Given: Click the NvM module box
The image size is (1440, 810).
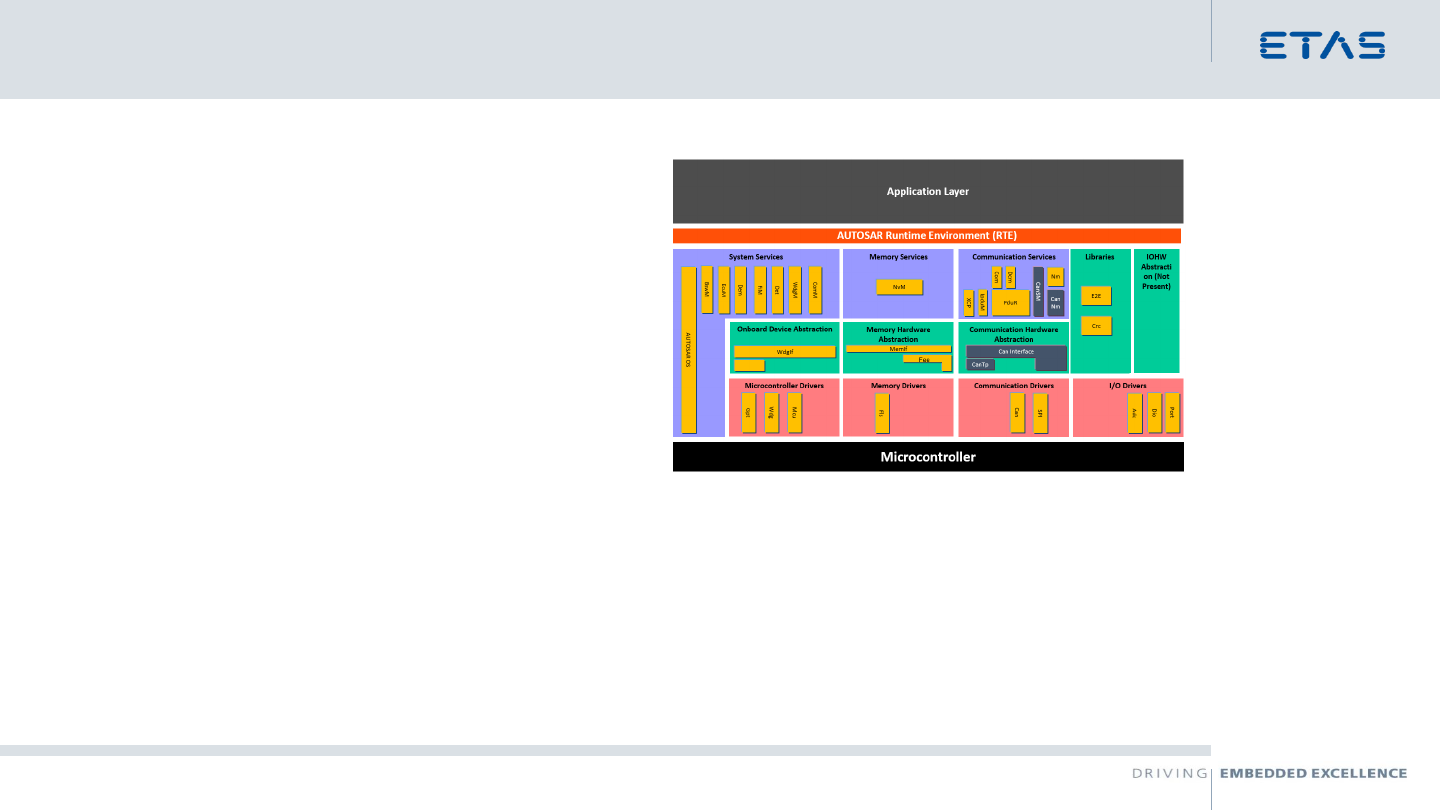Looking at the screenshot, I should (x=899, y=287).
